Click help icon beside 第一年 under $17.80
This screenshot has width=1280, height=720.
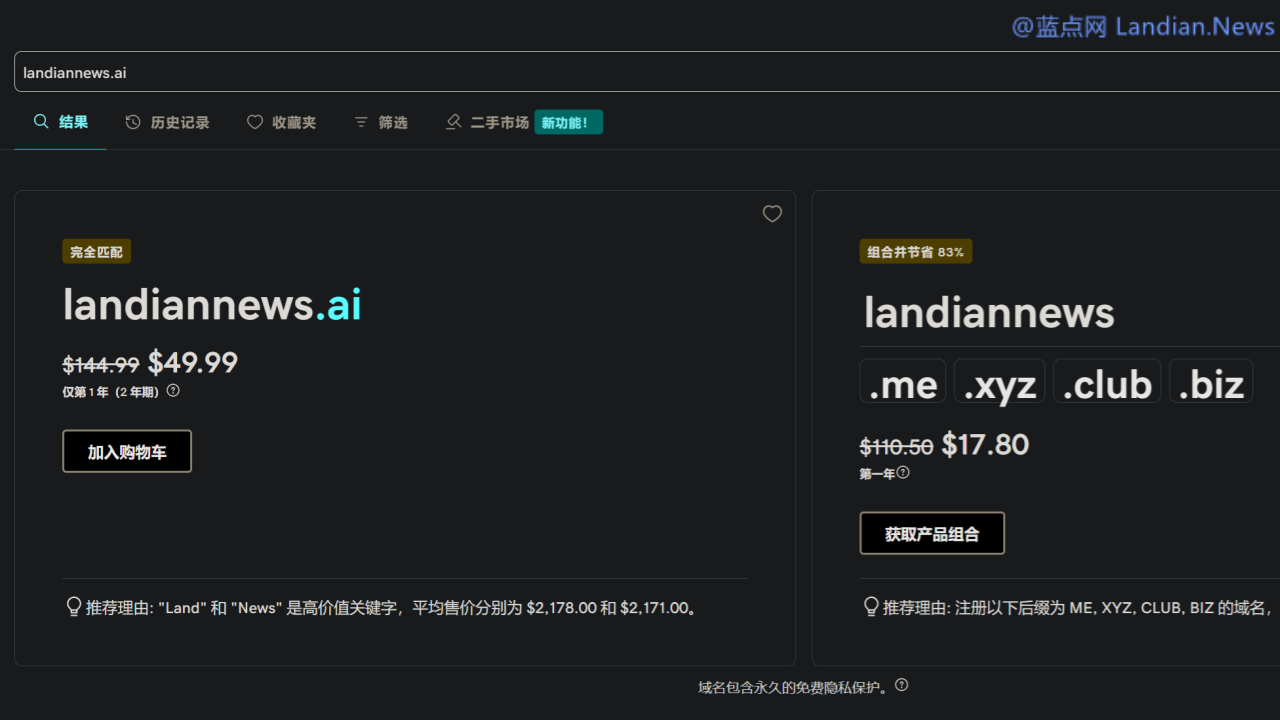coord(903,472)
